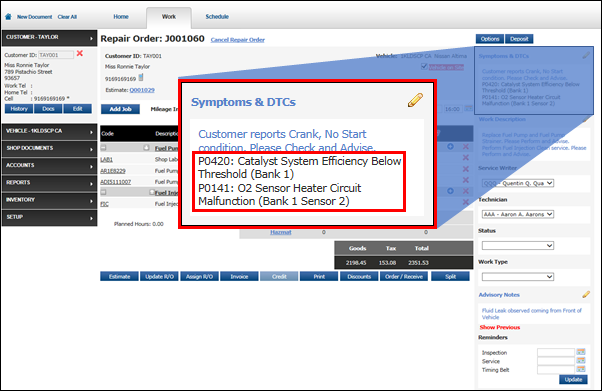Remove the Fuel Injection job using its X icon
This screenshot has height=391, width=602.
tap(466, 191)
